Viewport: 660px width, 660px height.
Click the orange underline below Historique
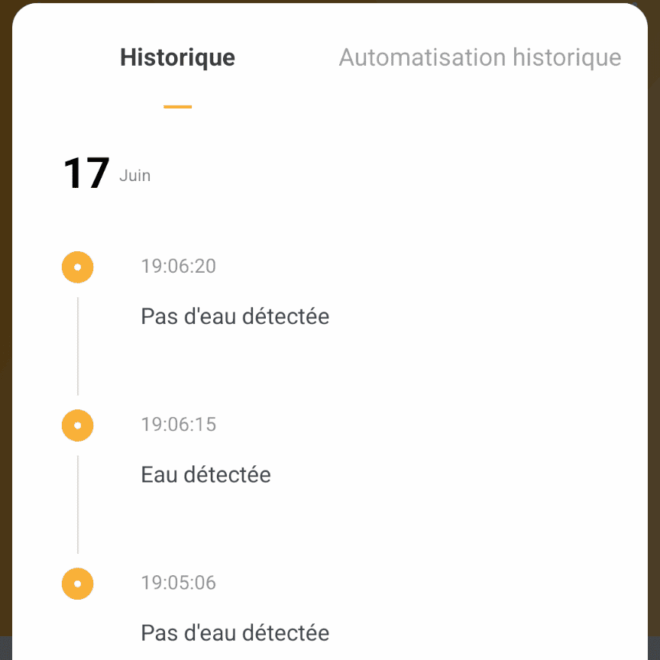click(x=178, y=107)
